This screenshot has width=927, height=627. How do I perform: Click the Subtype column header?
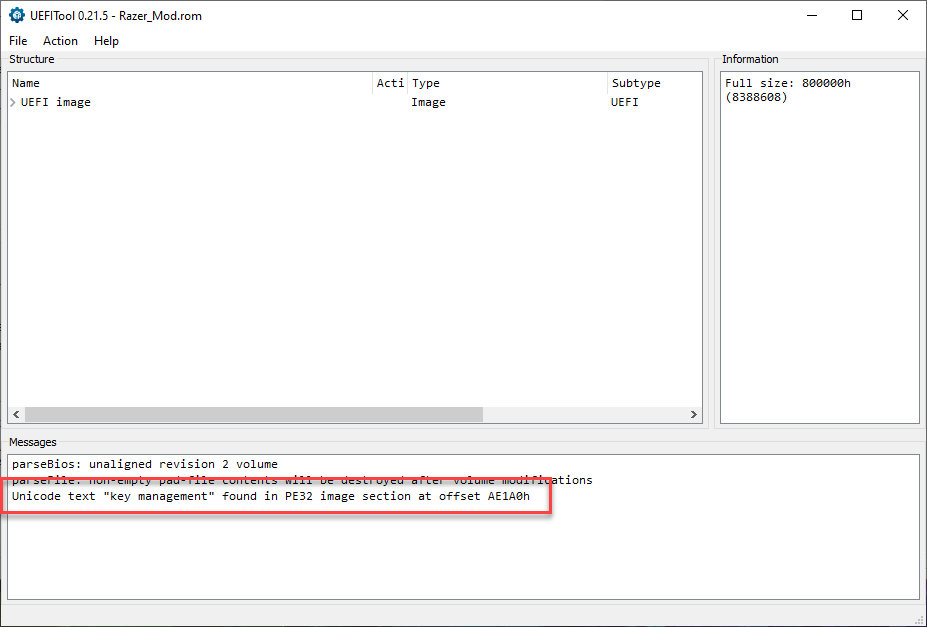654,83
